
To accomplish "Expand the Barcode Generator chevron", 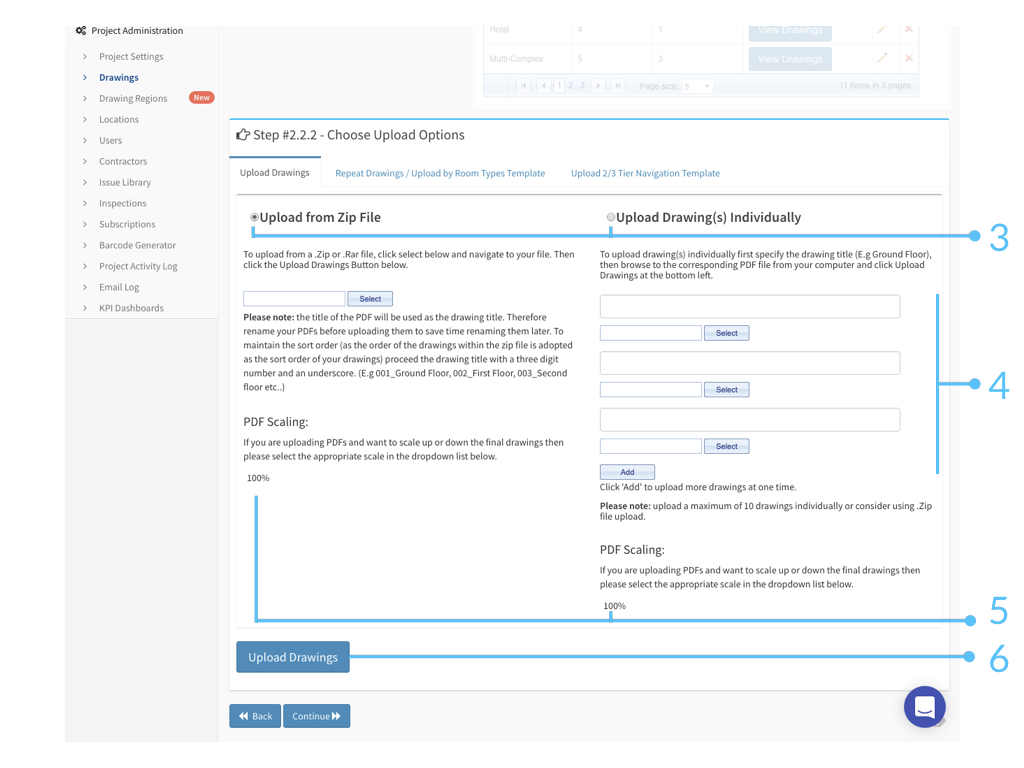I will pyautogui.click(x=85, y=245).
